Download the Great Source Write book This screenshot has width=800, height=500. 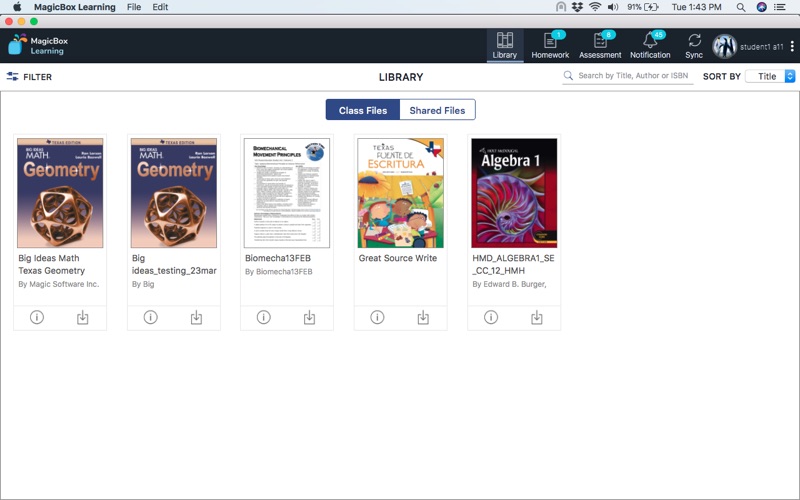click(x=423, y=317)
